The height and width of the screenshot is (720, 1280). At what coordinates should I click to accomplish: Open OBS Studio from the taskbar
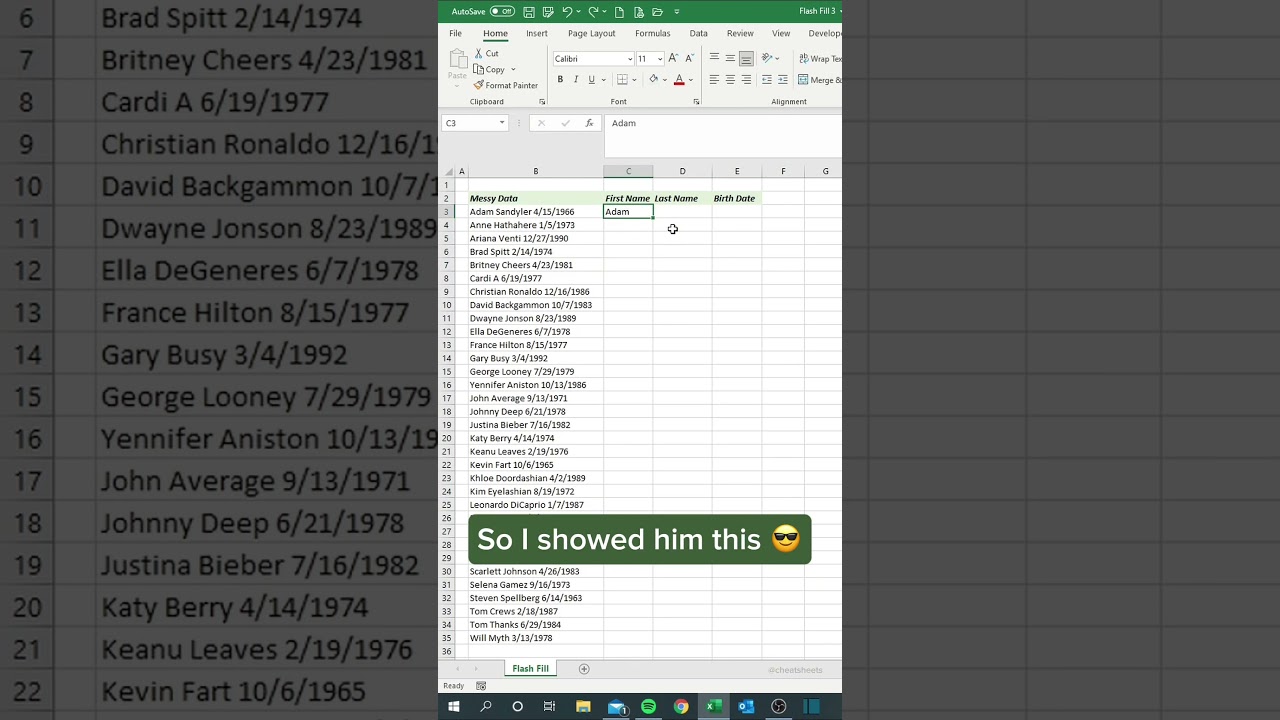click(779, 707)
